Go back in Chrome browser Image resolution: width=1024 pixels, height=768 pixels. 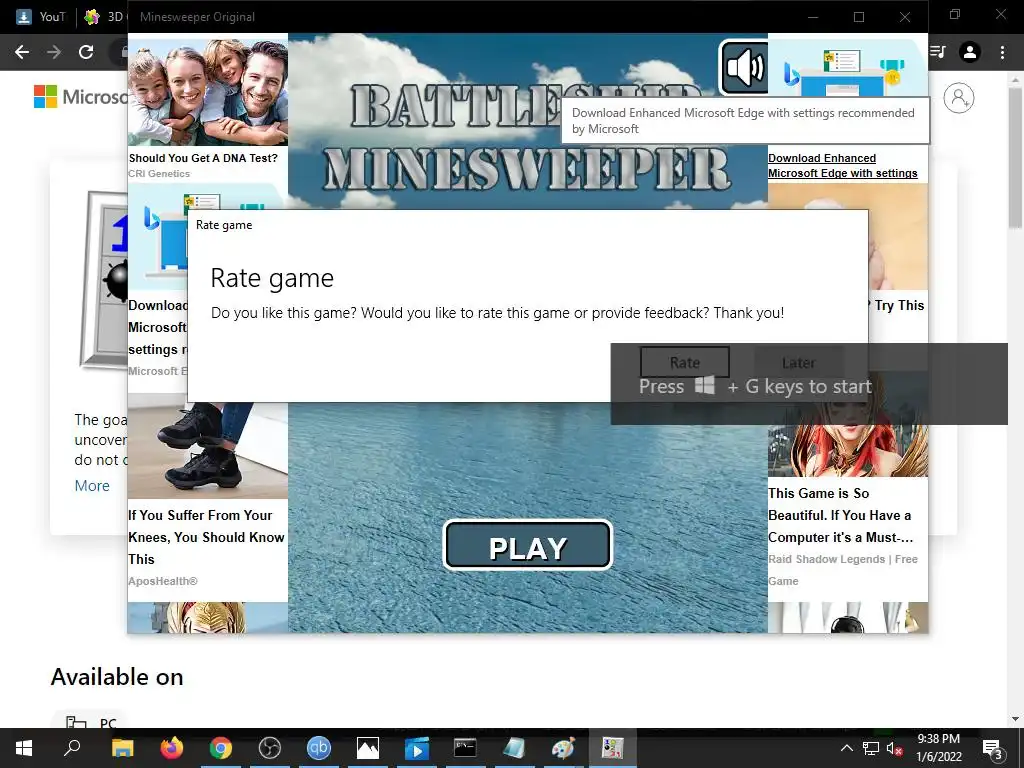click(22, 52)
